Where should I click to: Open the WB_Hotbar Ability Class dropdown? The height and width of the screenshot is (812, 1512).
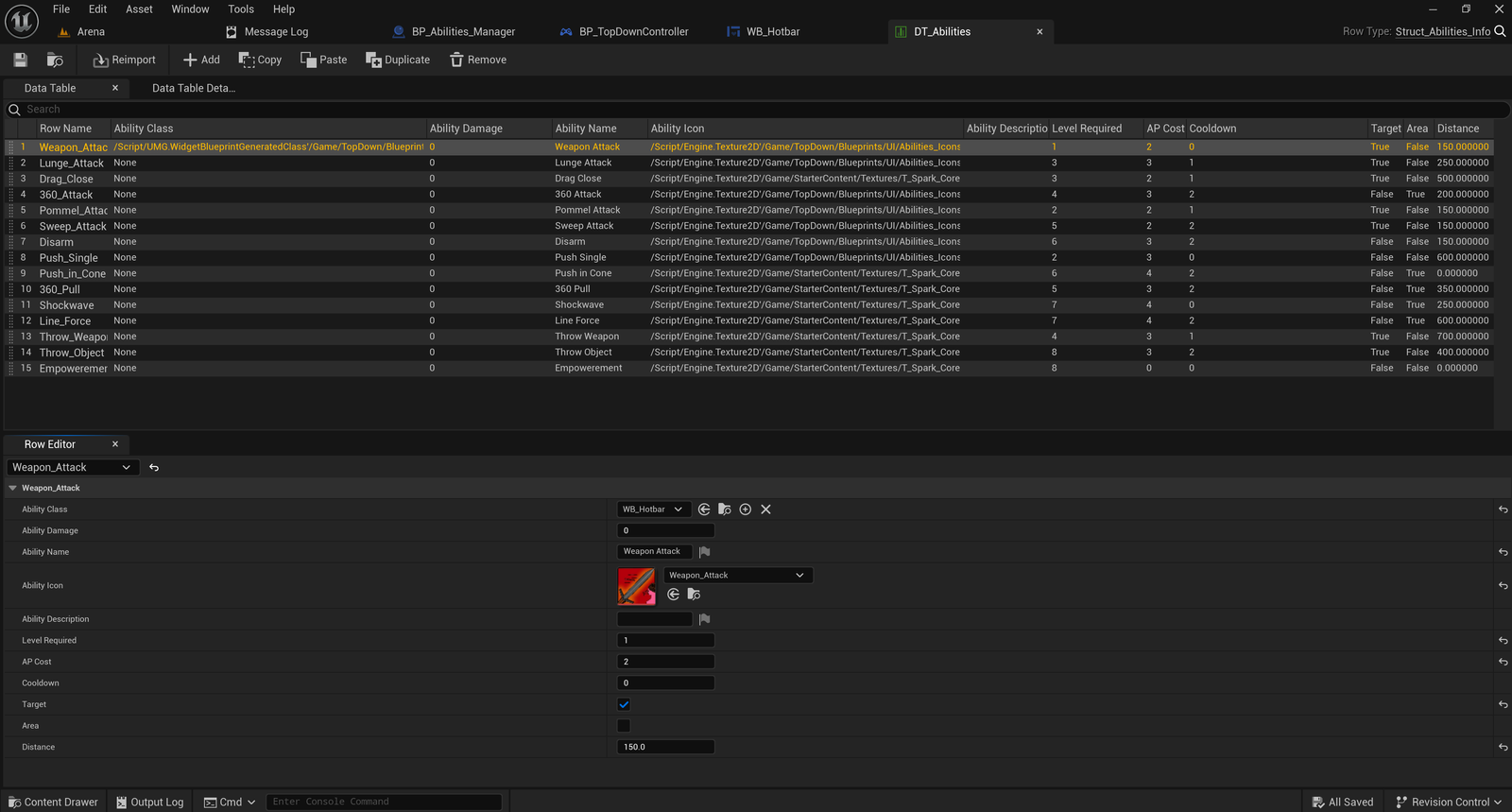point(652,510)
